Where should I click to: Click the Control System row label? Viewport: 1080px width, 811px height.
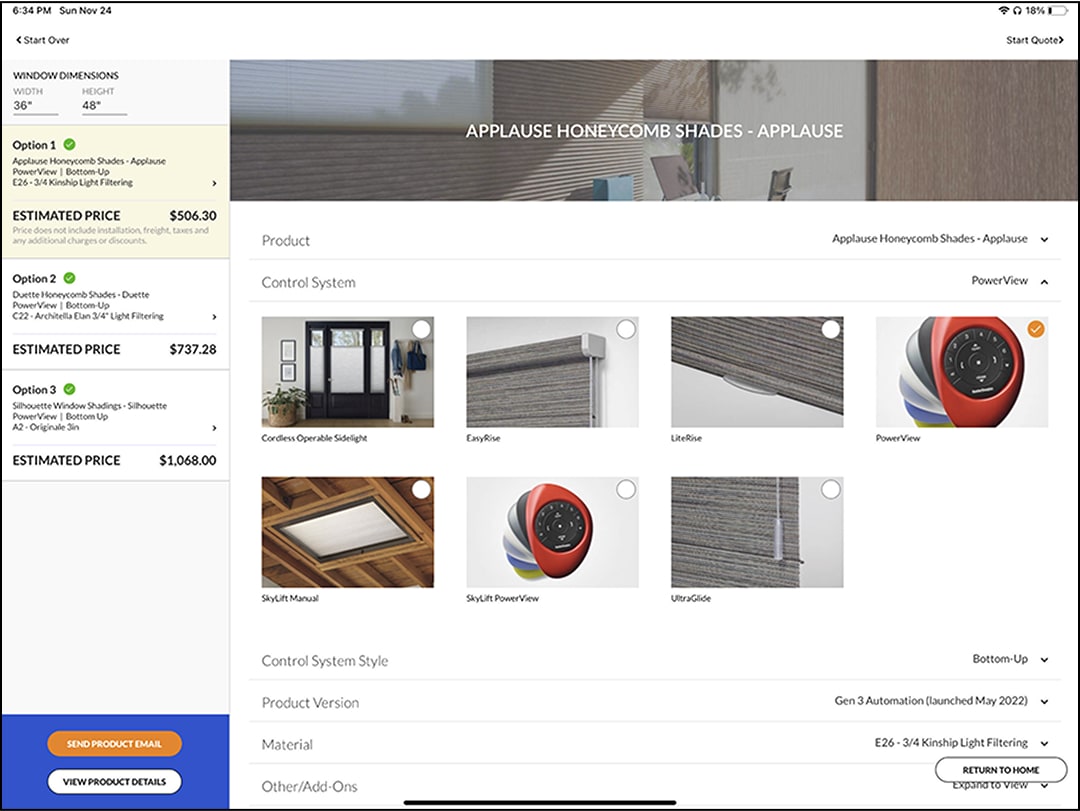point(309,283)
